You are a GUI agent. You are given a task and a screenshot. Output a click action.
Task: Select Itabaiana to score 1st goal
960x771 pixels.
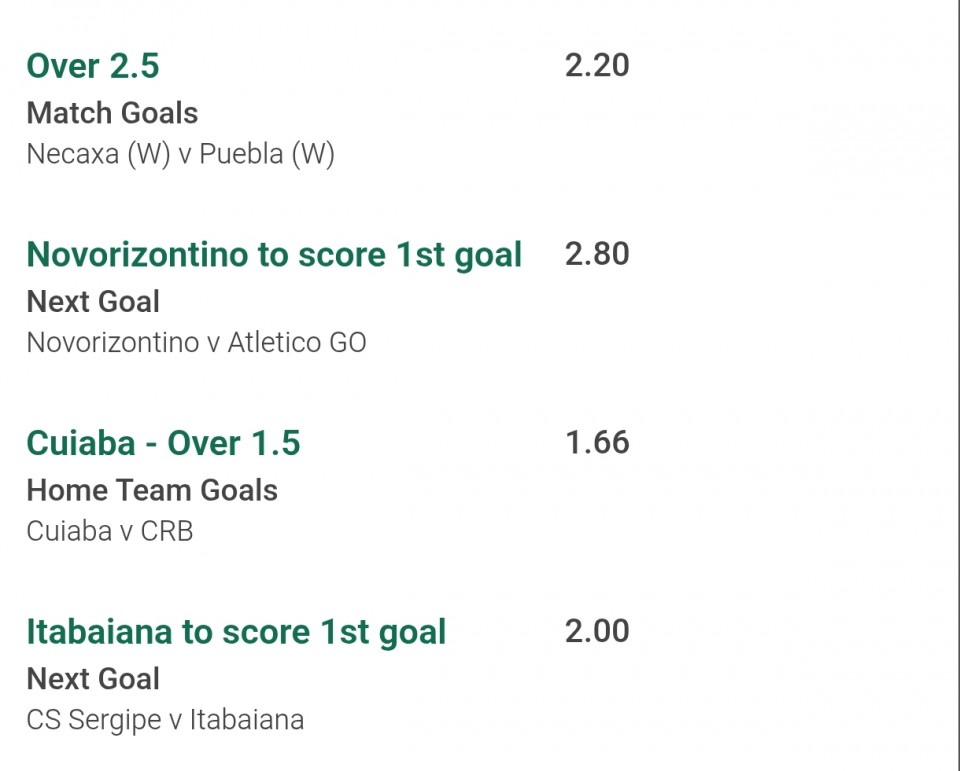point(236,633)
